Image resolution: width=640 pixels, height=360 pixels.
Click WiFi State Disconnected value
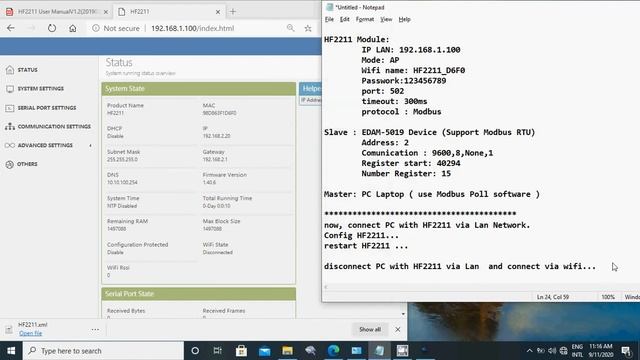[218, 252]
